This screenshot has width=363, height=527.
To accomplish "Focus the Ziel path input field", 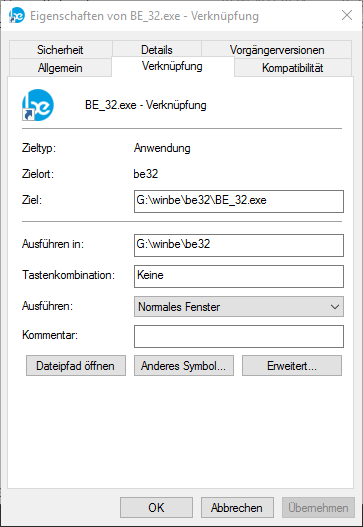I will coord(239,202).
